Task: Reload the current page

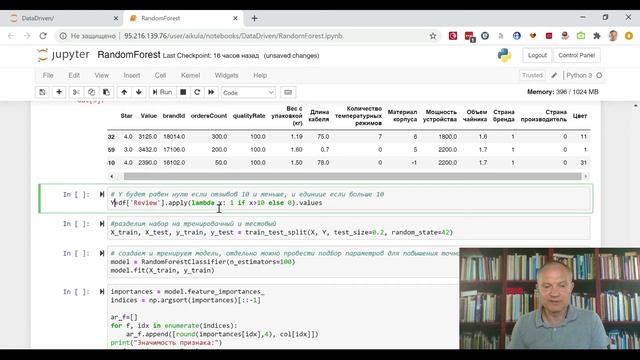Action: pyautogui.click(x=43, y=36)
